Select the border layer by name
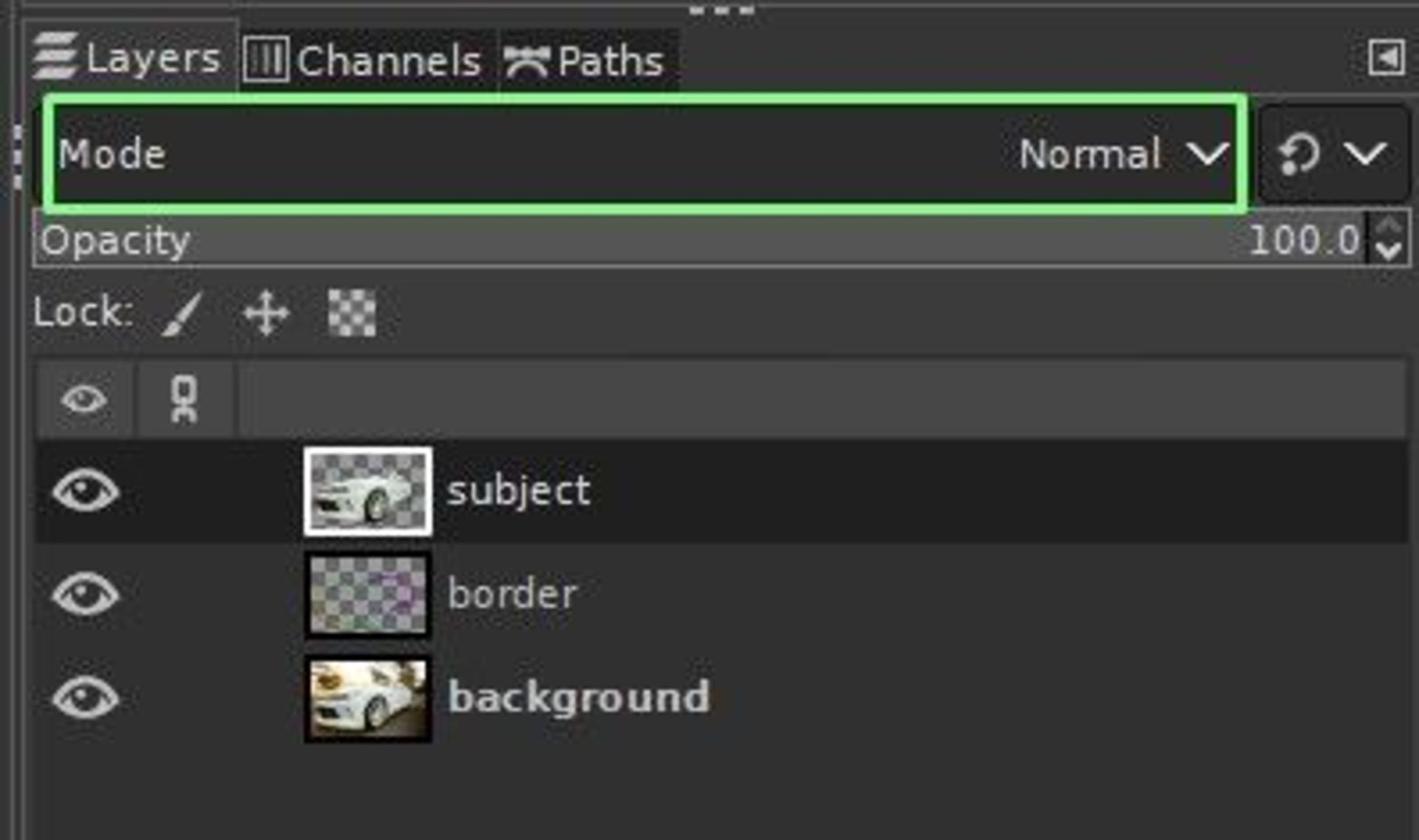Screen dimensions: 1419x840 point(511,594)
